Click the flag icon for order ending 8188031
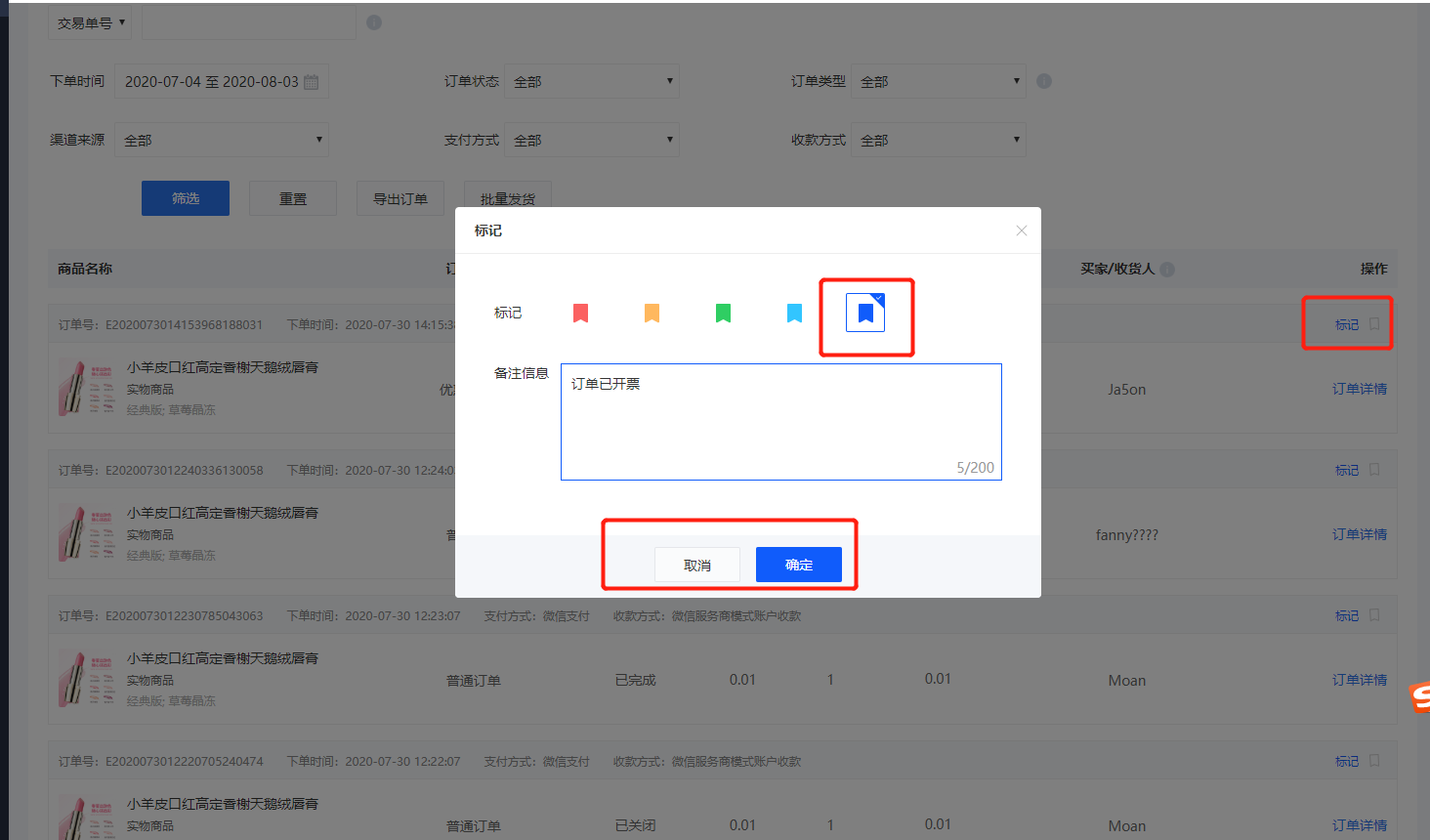 tap(1374, 323)
